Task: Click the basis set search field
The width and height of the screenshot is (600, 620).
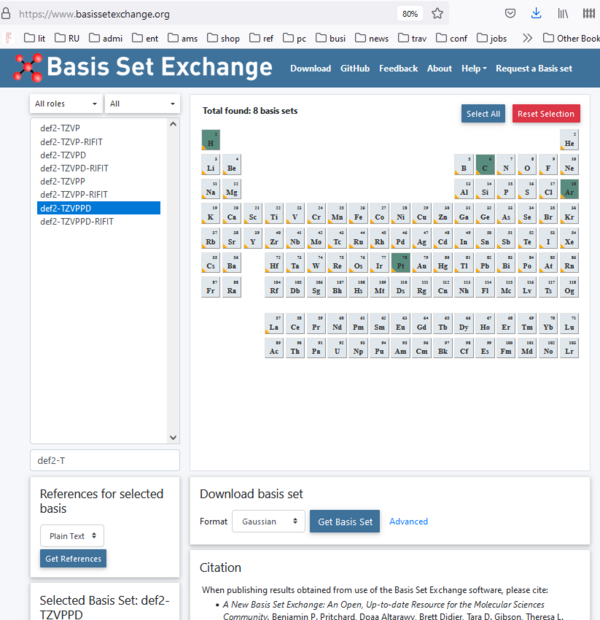Action: pyautogui.click(x=105, y=460)
